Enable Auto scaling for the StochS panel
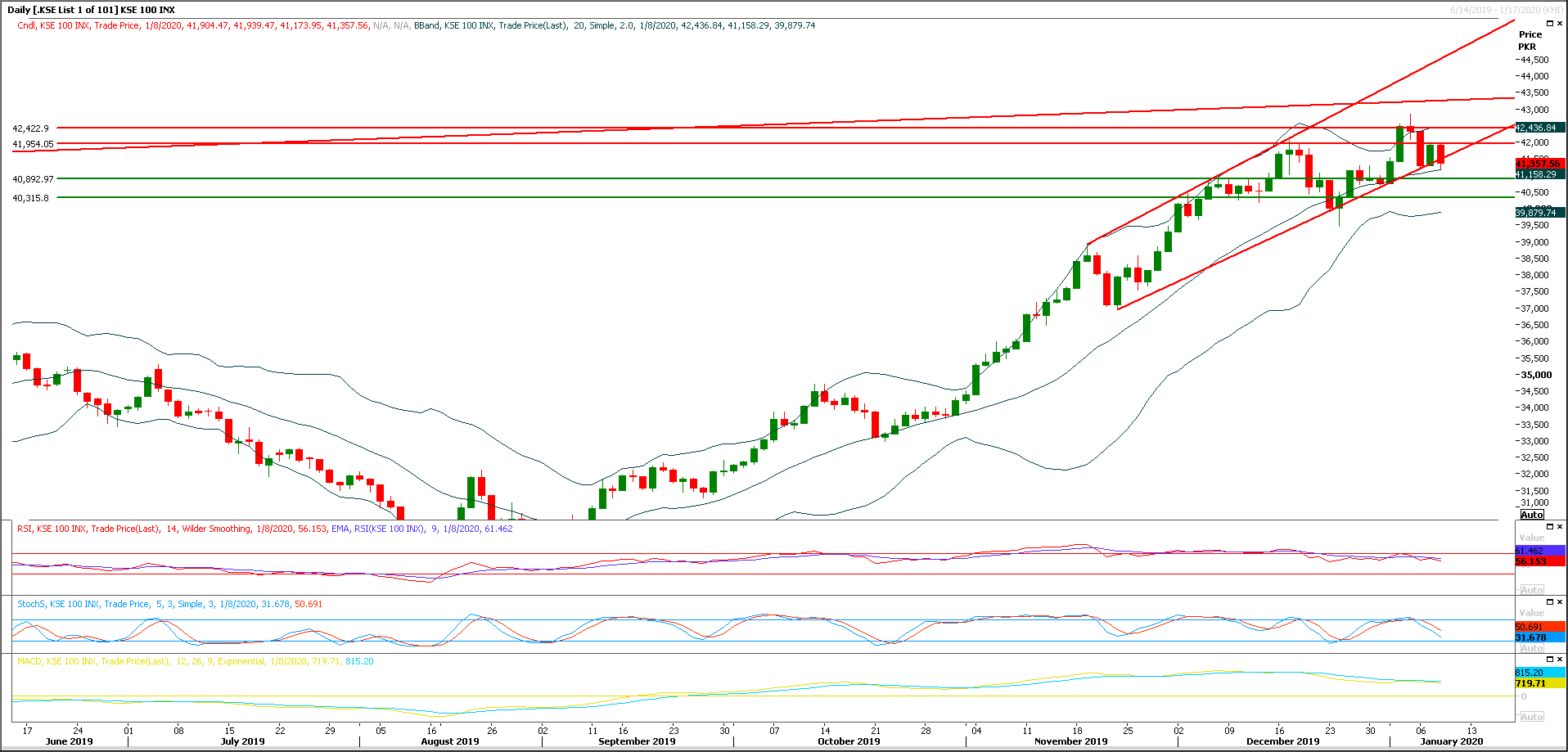Viewport: 1568px width, 752px height. point(1532,648)
